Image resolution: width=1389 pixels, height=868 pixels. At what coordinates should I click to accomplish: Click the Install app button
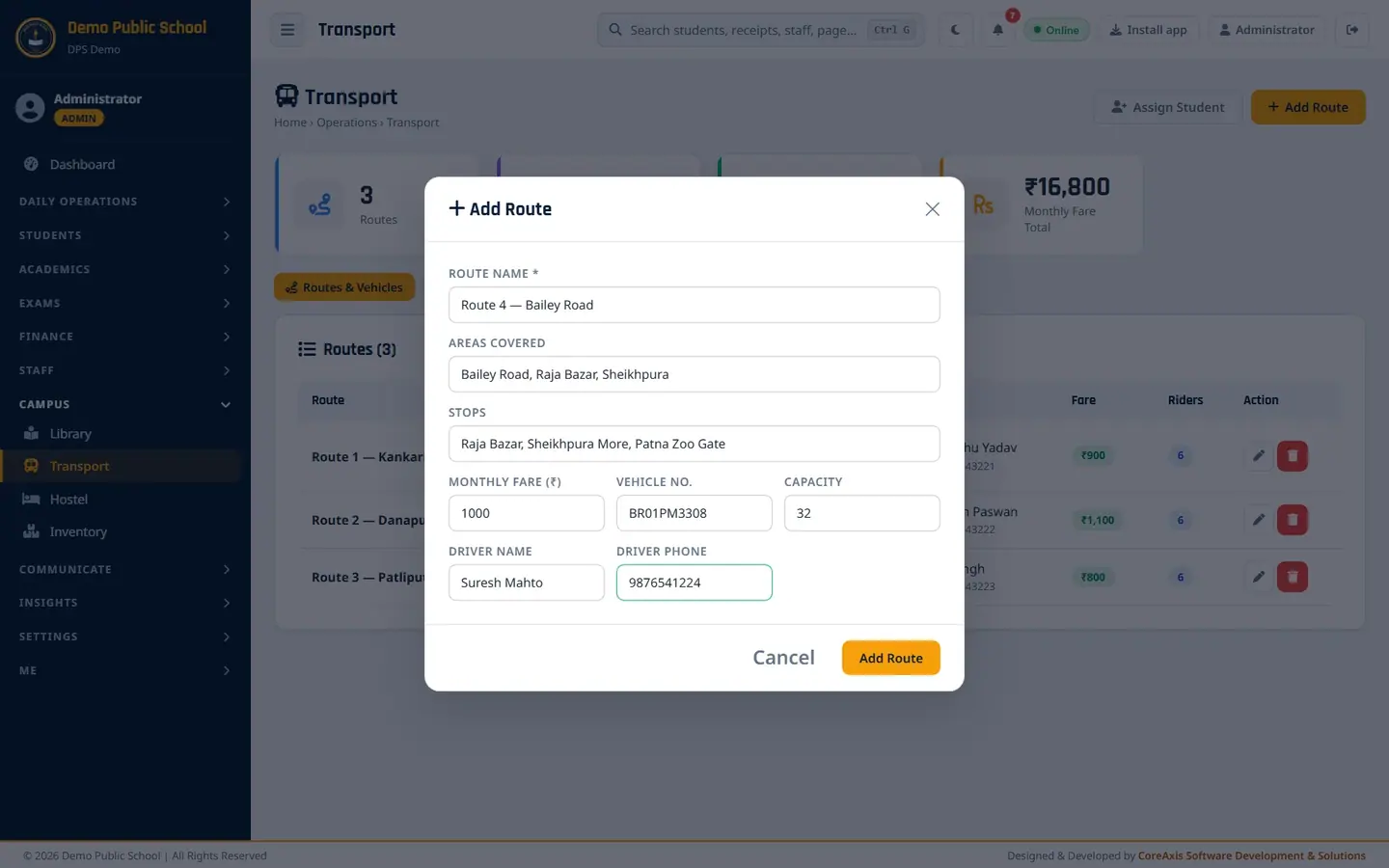point(1148,30)
